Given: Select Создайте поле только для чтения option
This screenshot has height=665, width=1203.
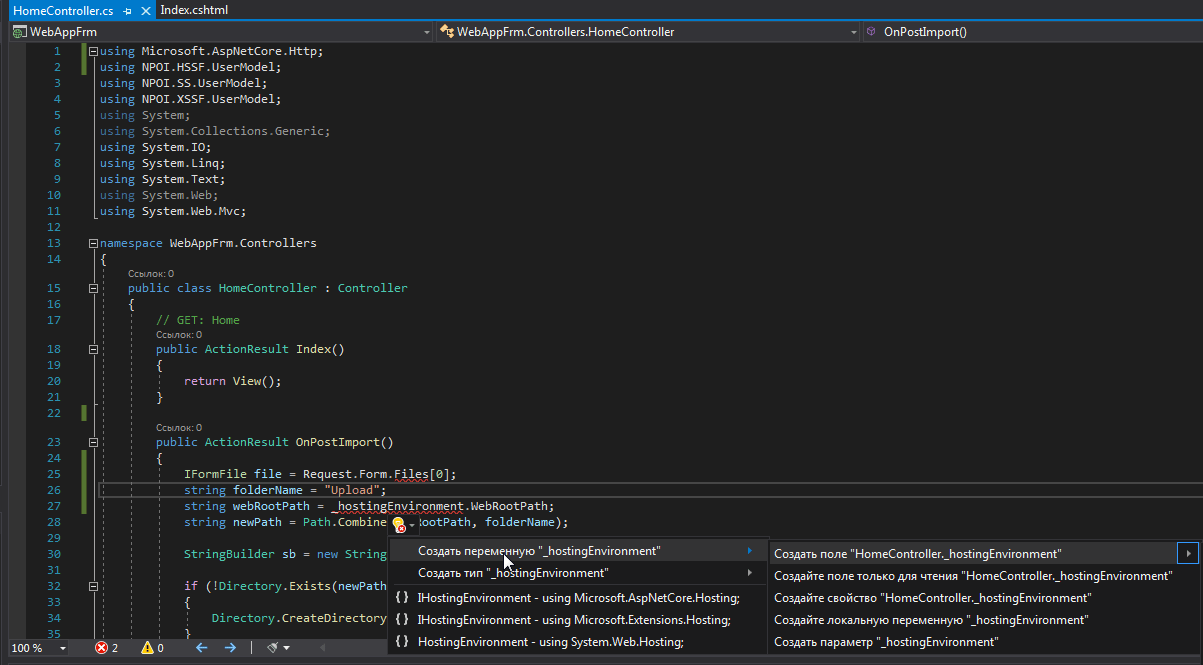Looking at the screenshot, I should (972, 575).
